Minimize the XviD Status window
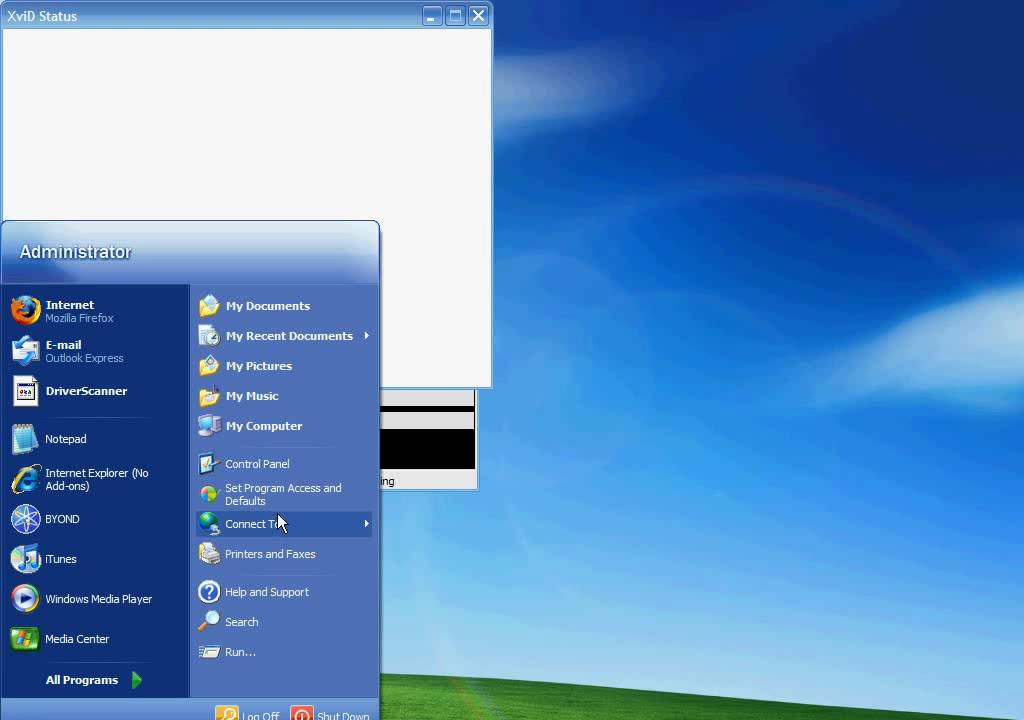 [432, 16]
